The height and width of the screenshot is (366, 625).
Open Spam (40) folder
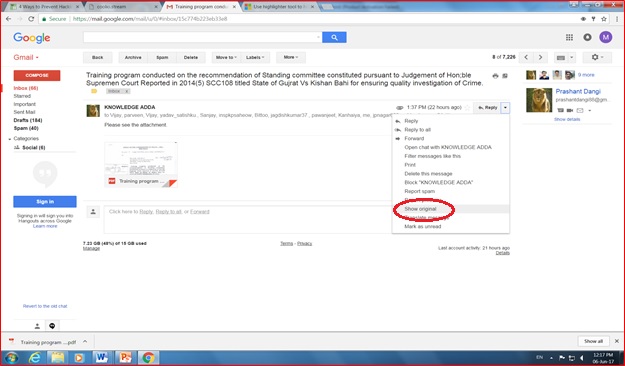point(26,128)
